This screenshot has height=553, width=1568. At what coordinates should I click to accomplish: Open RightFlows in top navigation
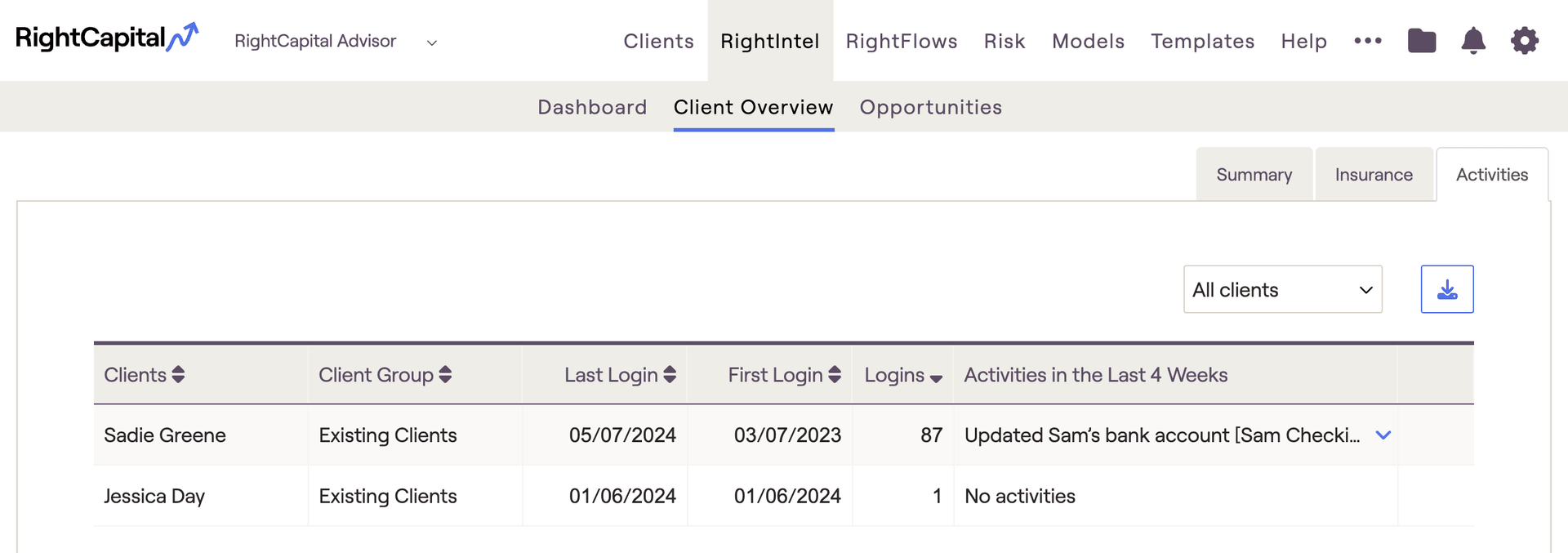[x=902, y=41]
